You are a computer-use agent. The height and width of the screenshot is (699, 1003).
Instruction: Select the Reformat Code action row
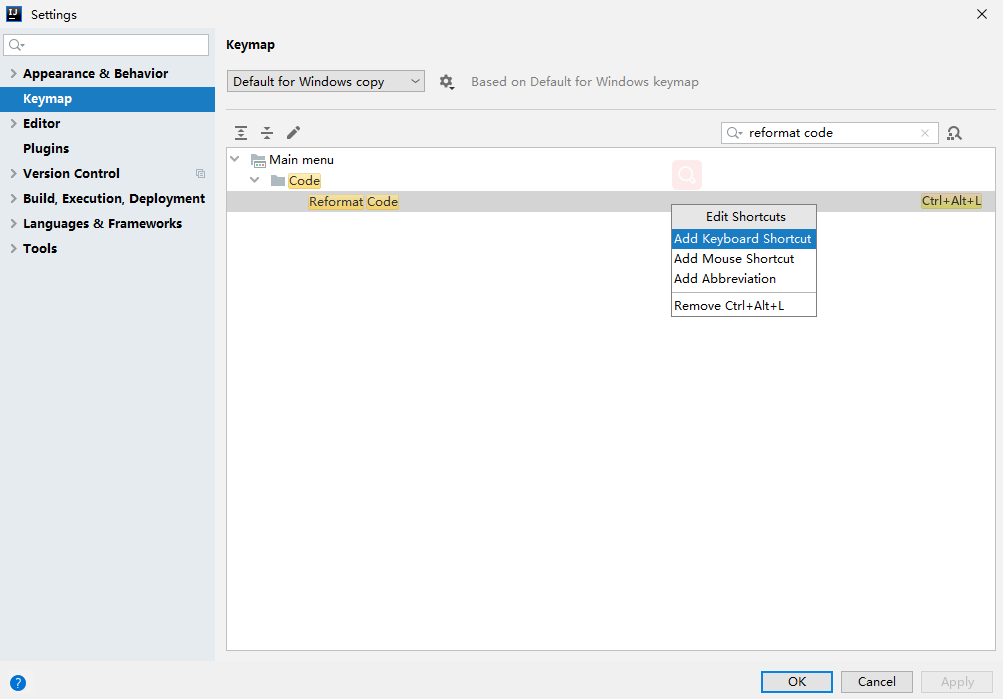click(x=611, y=201)
